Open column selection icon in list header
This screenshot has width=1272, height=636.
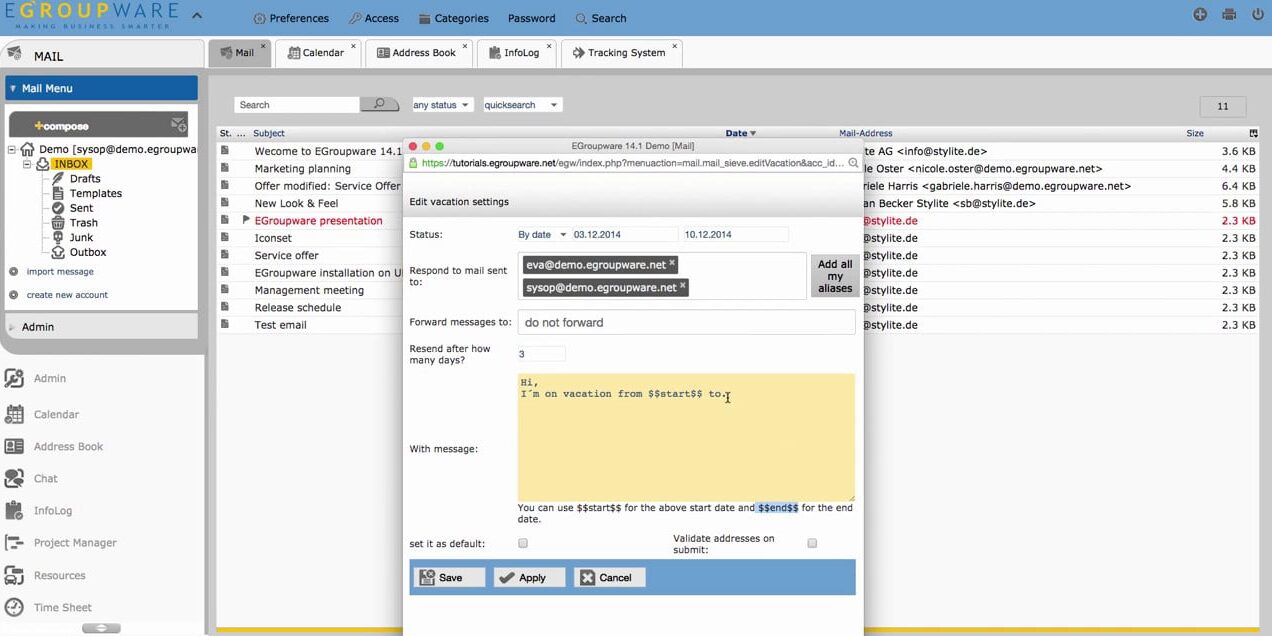(x=1254, y=133)
